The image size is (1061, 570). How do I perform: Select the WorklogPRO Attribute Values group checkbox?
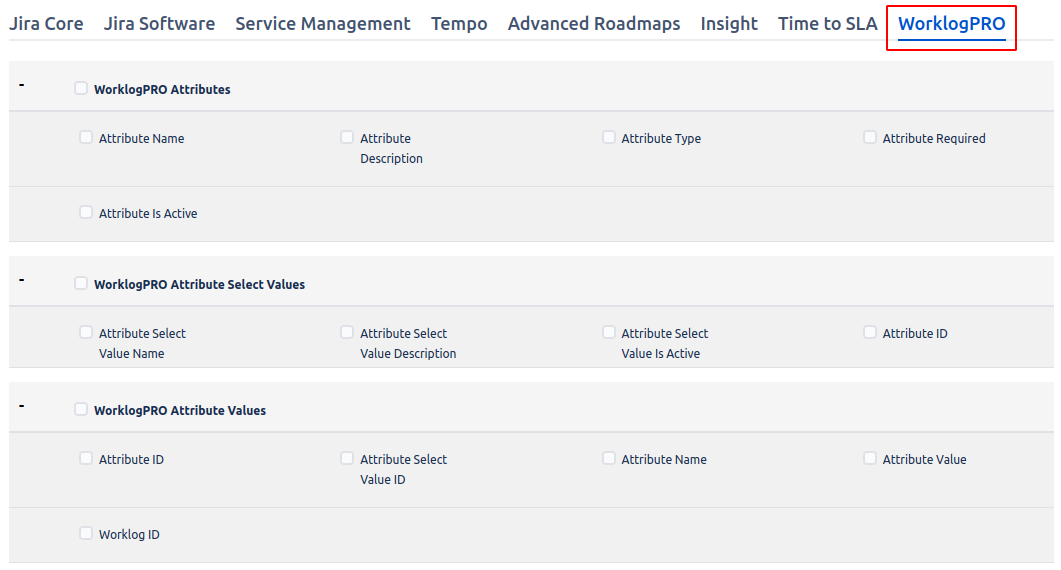(x=81, y=409)
